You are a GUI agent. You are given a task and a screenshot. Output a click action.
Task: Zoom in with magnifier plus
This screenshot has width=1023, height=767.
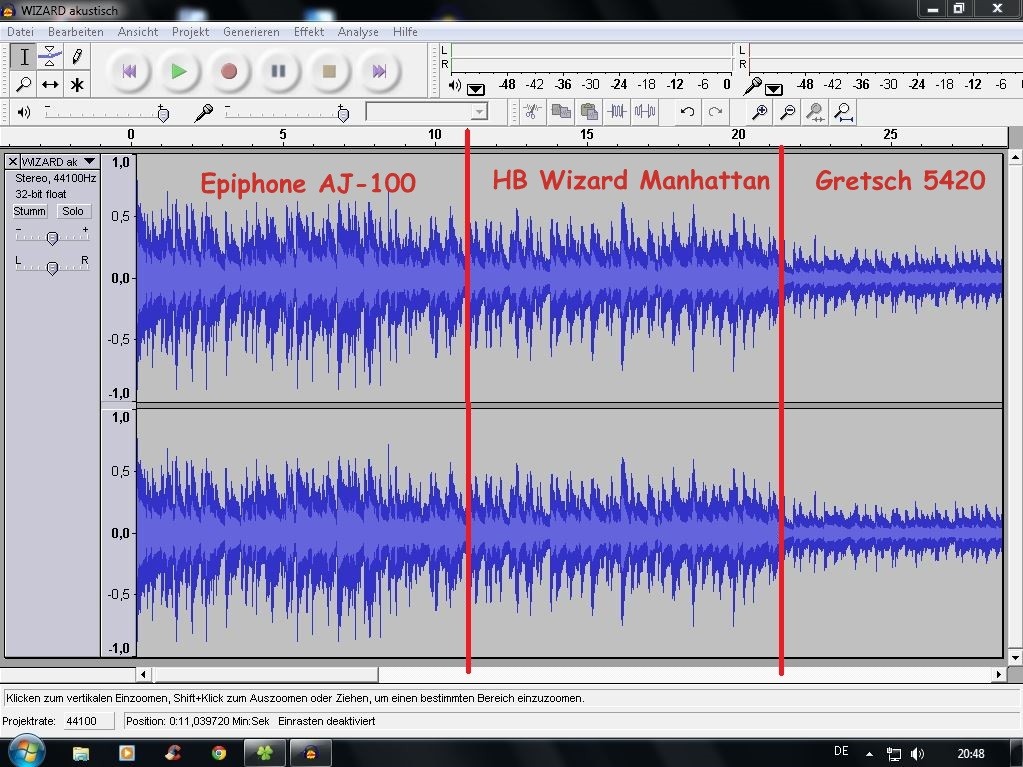click(759, 112)
